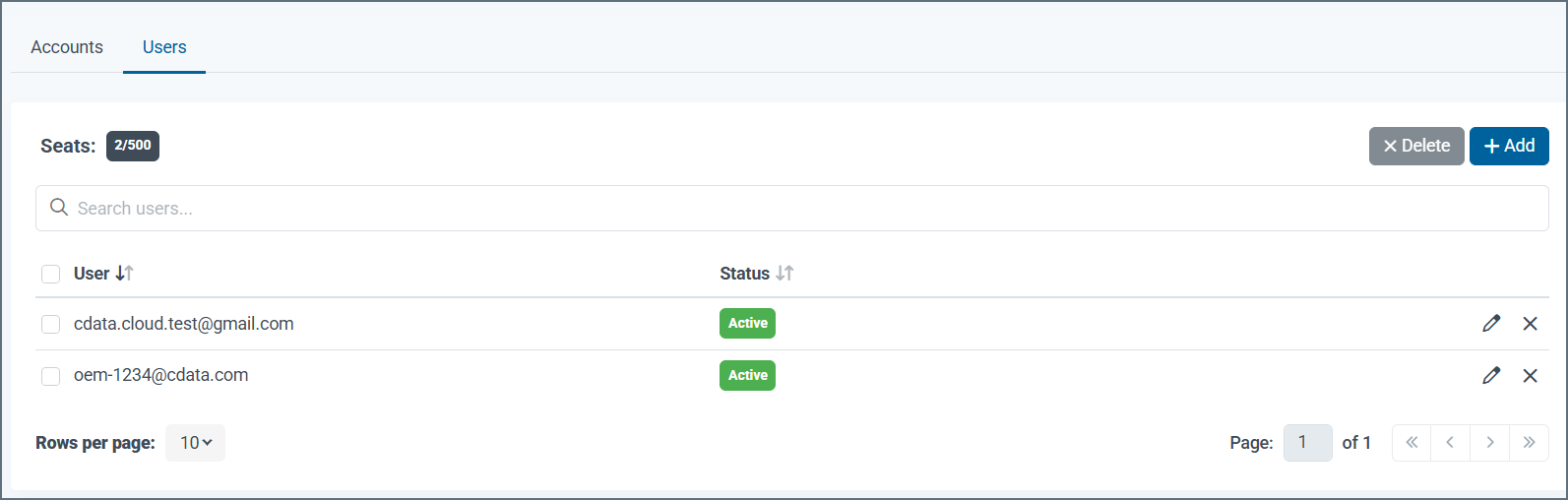Select the Users tab
1568x500 pixels.
click(x=164, y=47)
